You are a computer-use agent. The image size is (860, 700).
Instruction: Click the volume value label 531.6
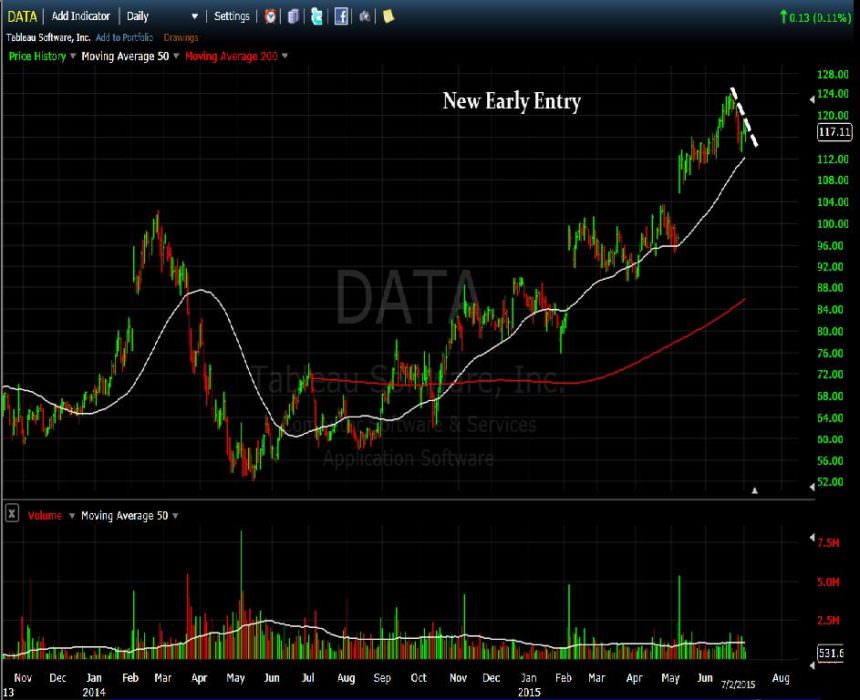click(830, 653)
